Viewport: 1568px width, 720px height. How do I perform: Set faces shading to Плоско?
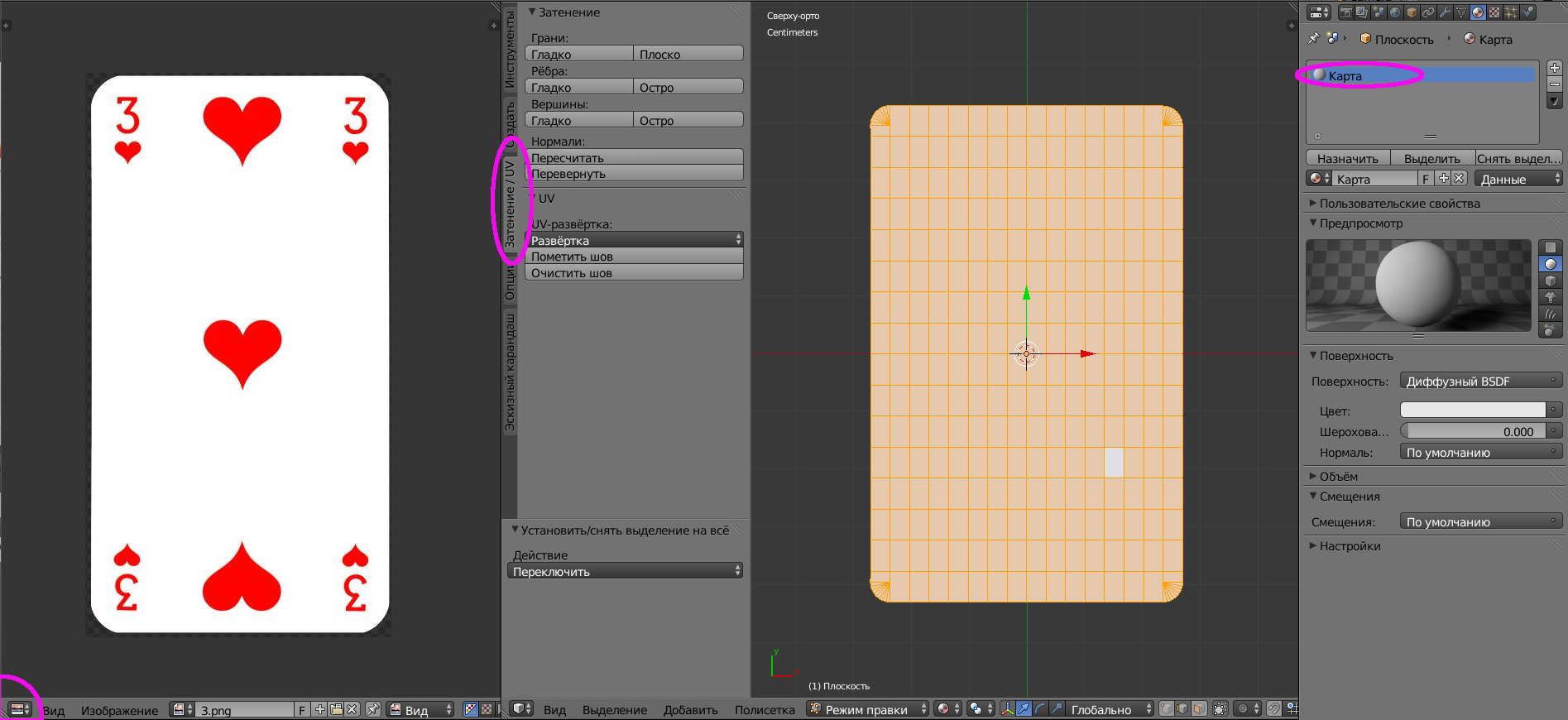(688, 54)
